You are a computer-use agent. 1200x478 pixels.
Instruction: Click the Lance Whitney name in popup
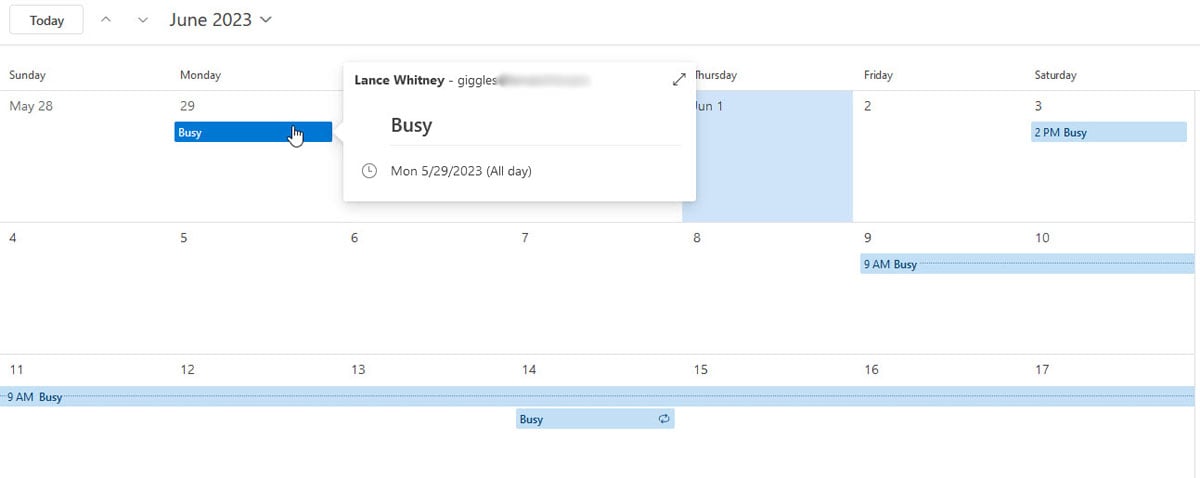(x=399, y=79)
